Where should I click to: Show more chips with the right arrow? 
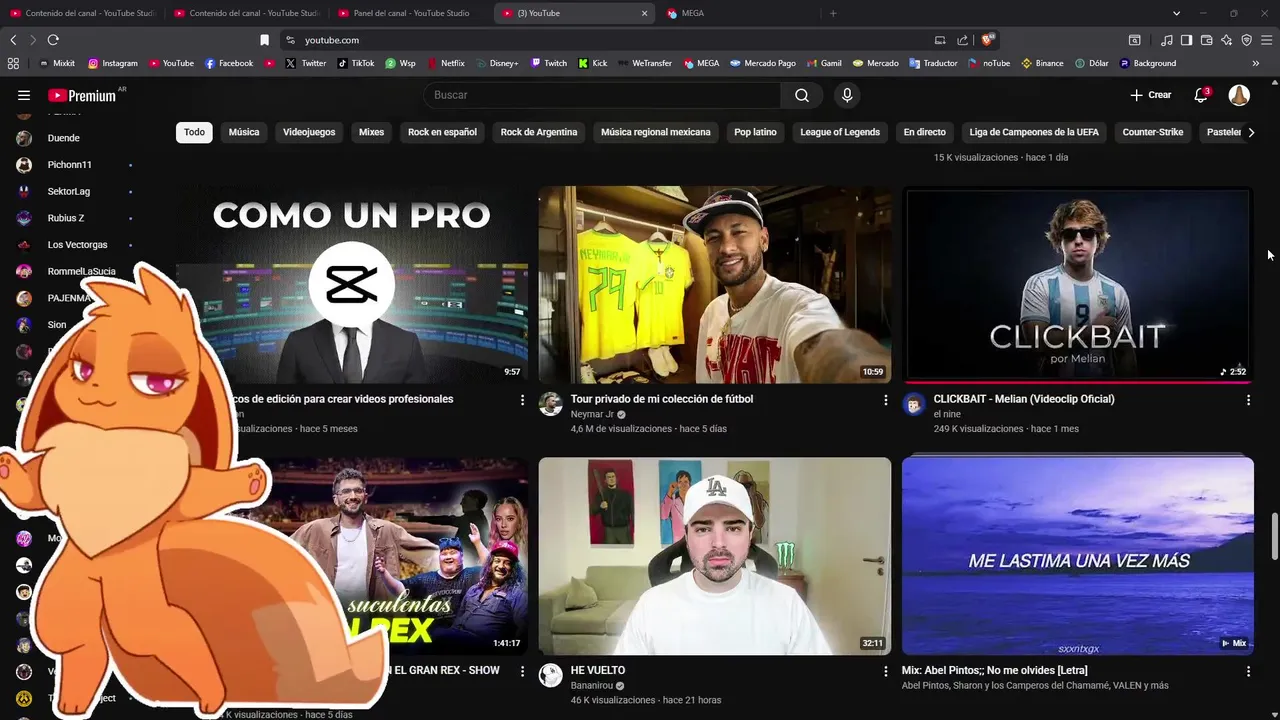[x=1250, y=132]
